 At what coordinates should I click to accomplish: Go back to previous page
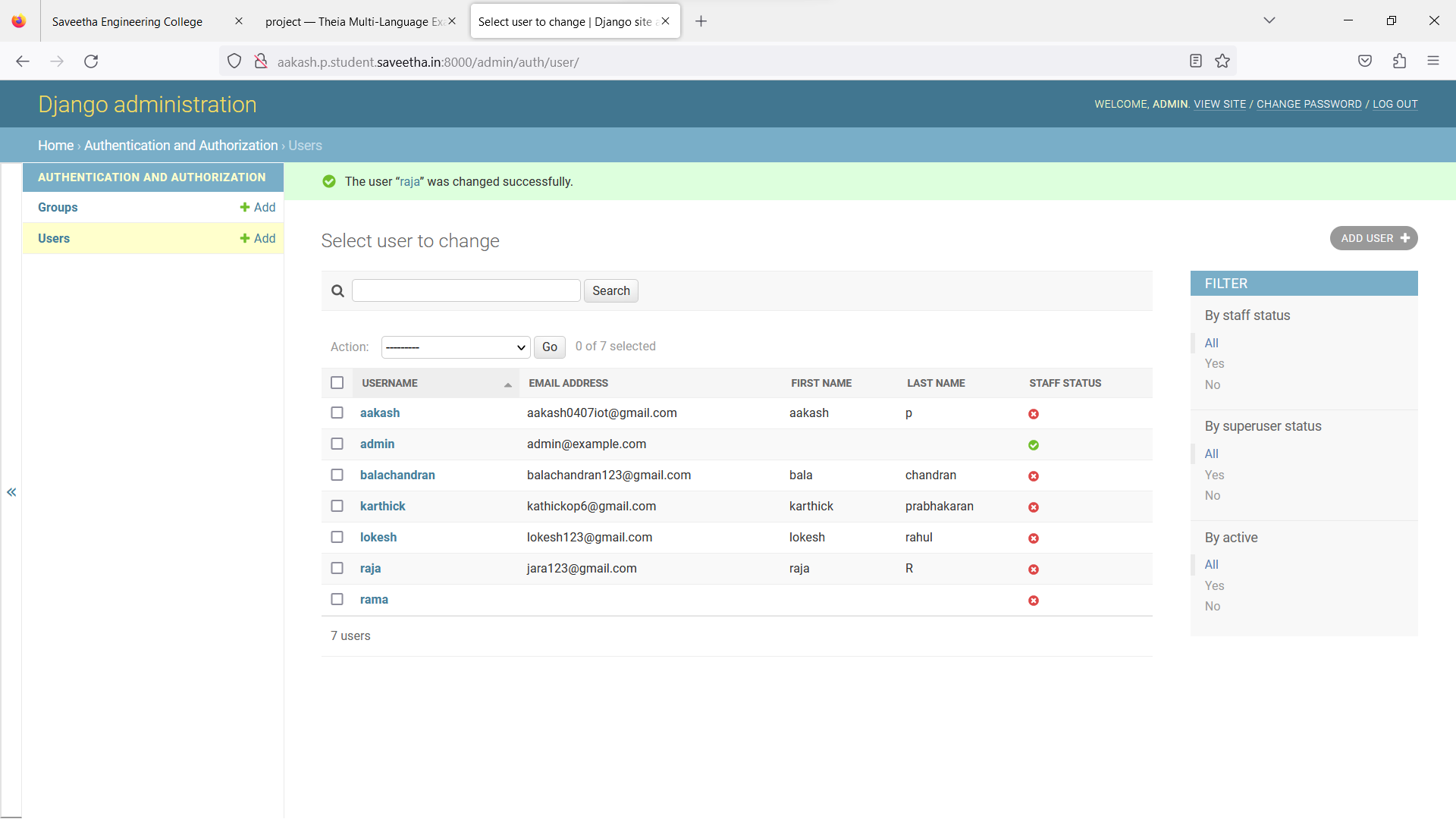[23, 61]
